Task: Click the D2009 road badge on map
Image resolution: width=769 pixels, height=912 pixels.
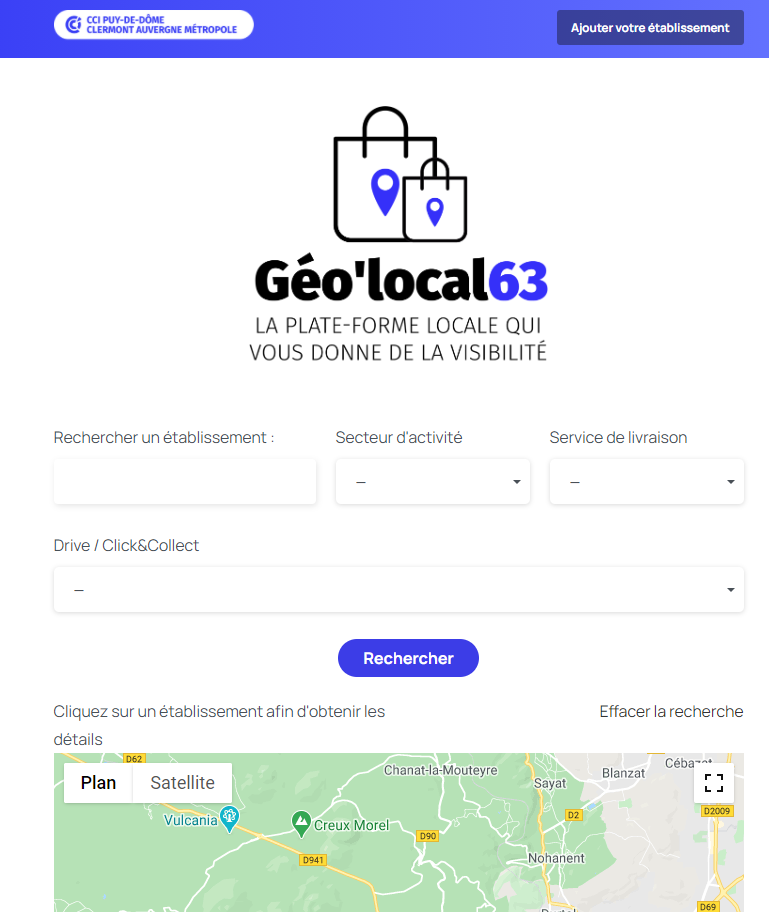Action: (717, 811)
